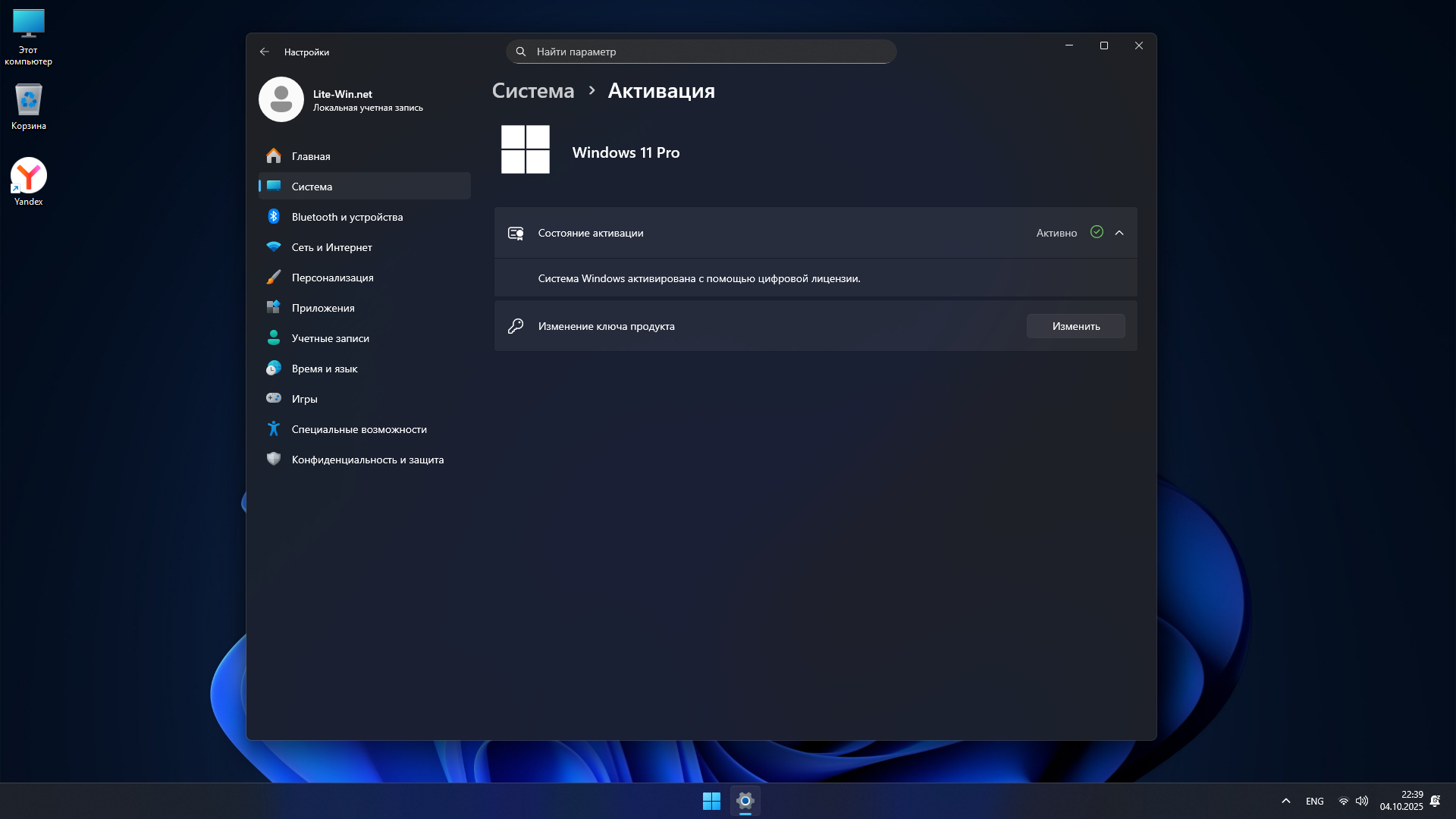Select Главная in the sidebar
Viewport: 1456px width, 819px height.
[311, 156]
